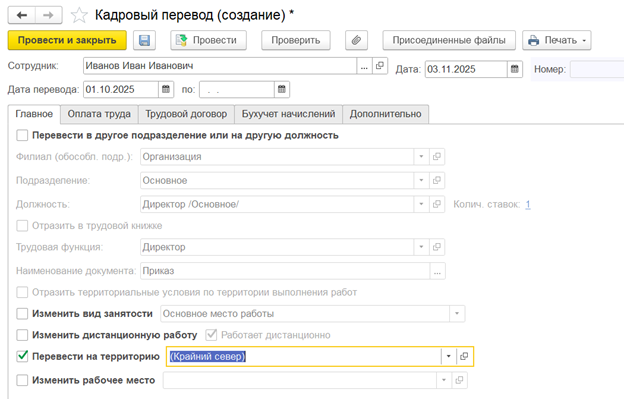
Task: Switch to the Трудовой договор tab
Action: (x=186, y=114)
